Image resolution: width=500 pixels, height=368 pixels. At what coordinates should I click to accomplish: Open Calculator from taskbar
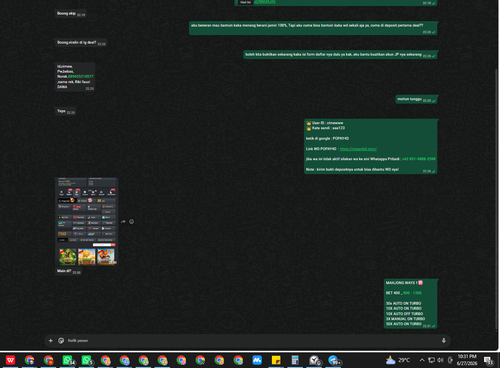[295, 360]
